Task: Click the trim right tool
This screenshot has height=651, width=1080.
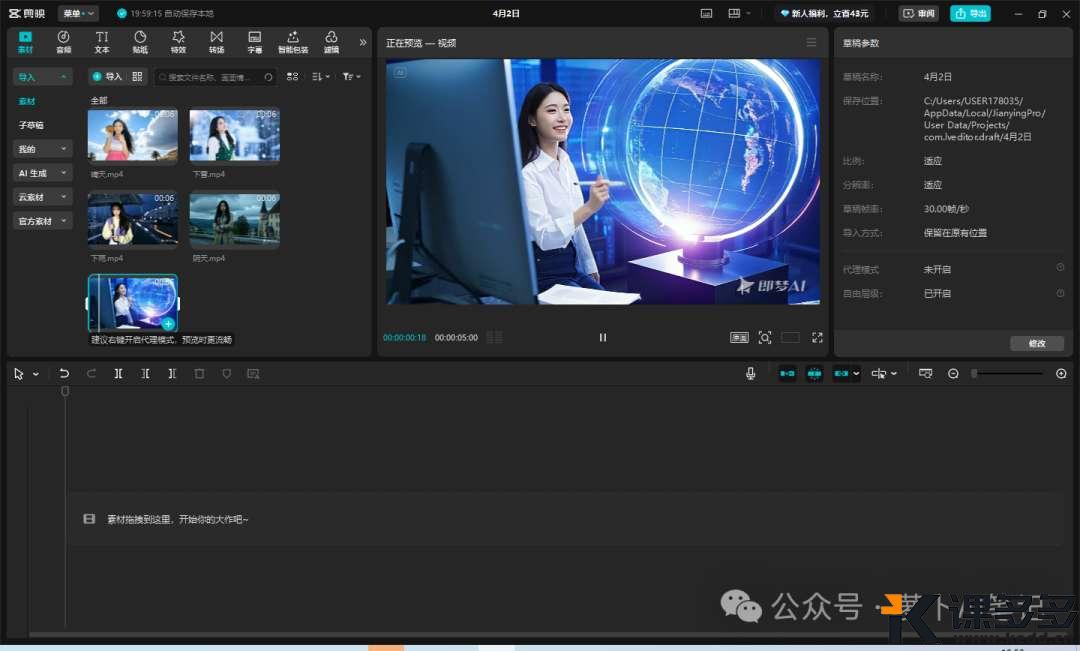Action: (x=172, y=373)
